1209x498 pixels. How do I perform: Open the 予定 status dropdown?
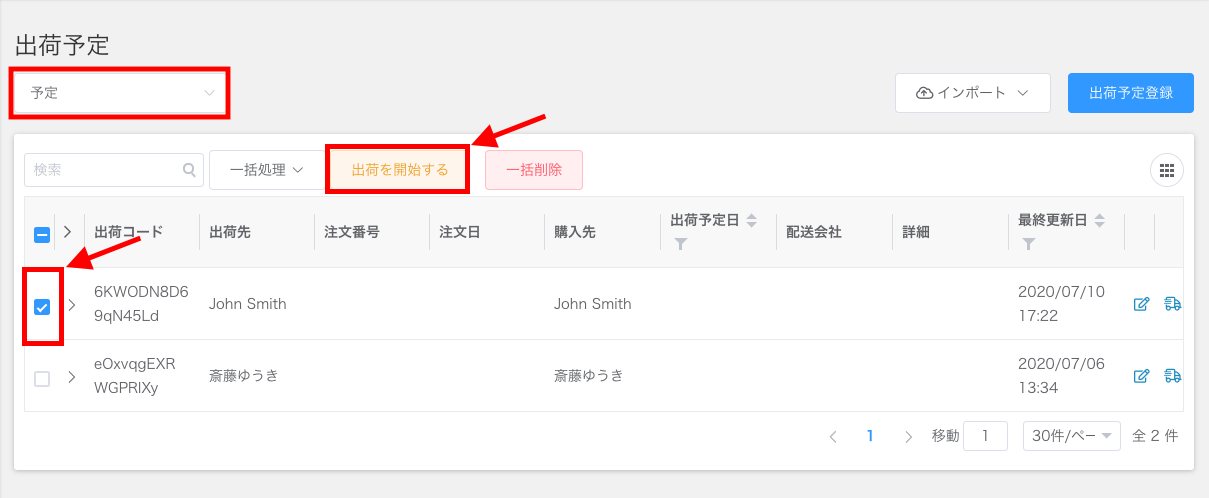click(x=121, y=93)
